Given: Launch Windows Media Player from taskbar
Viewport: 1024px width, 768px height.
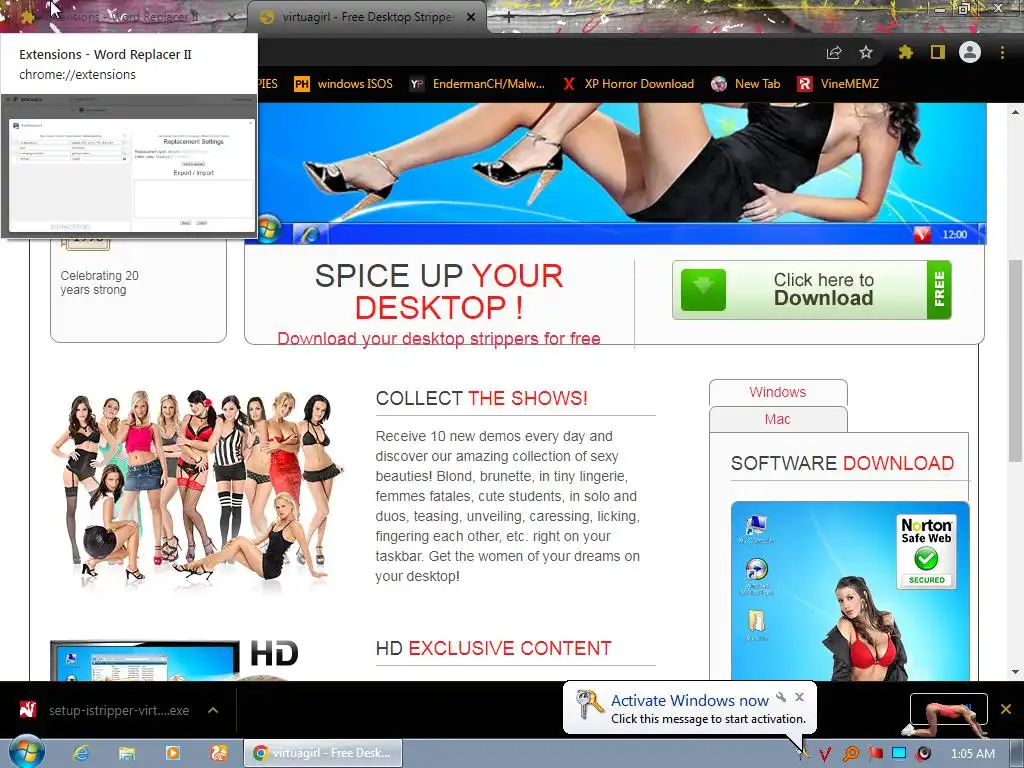Looking at the screenshot, I should [x=172, y=753].
